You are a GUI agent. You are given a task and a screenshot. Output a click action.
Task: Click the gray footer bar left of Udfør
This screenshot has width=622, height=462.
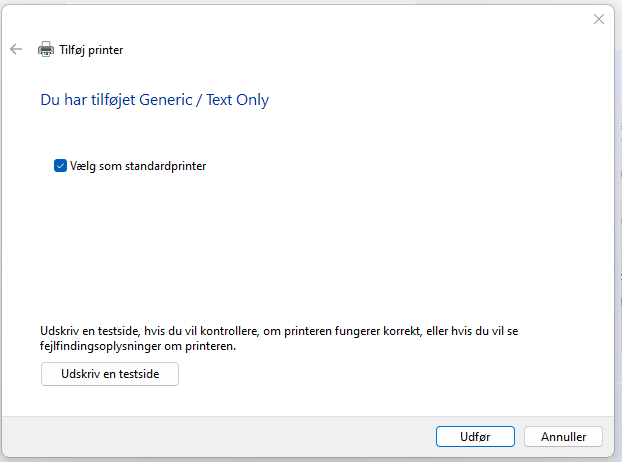218,437
